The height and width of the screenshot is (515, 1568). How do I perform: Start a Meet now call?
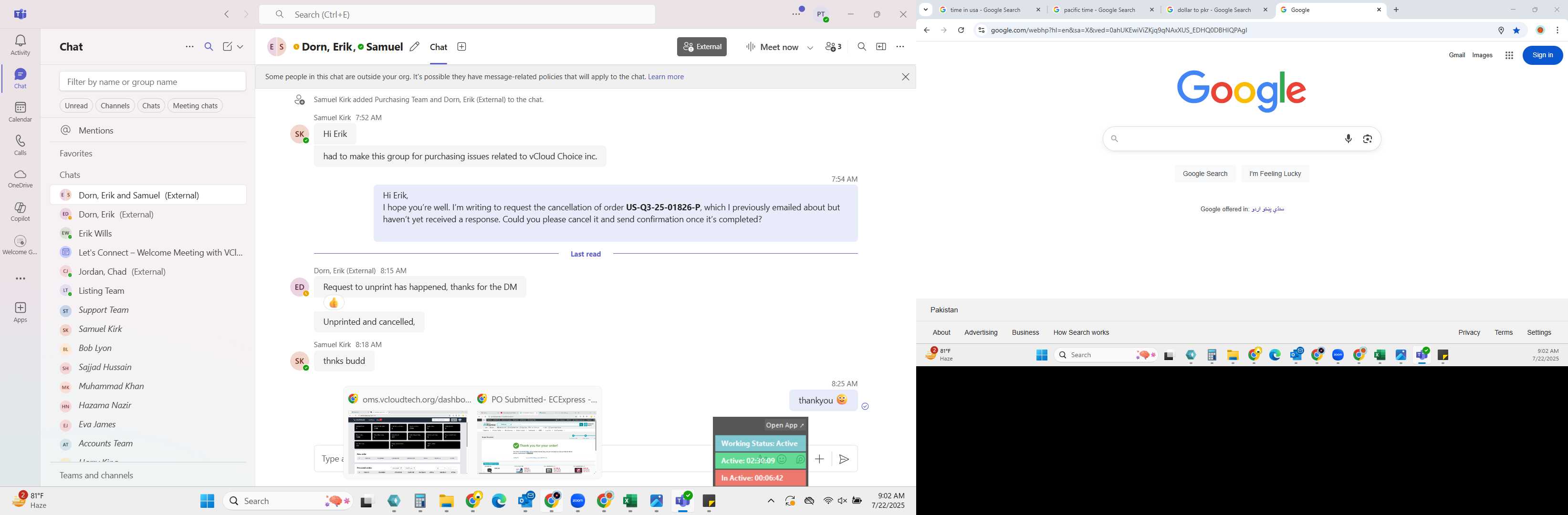pyautogui.click(x=772, y=47)
